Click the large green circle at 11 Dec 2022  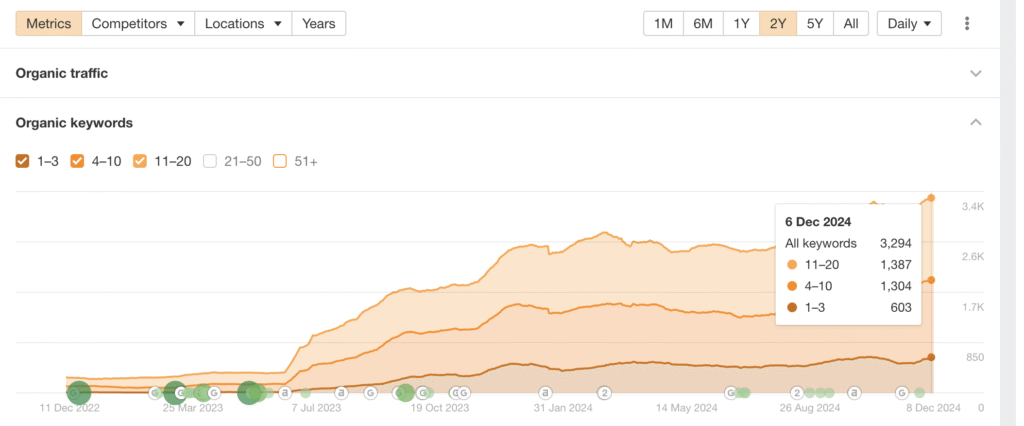77,393
